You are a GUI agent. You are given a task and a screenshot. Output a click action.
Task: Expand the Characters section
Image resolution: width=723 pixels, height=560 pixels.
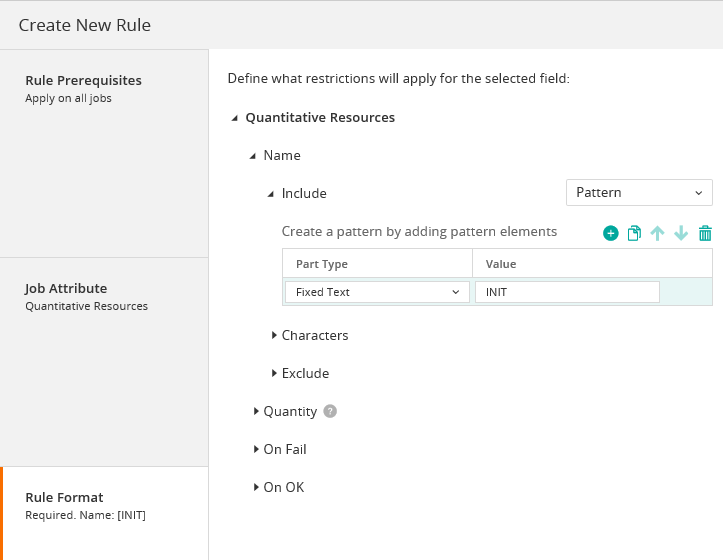pyautogui.click(x=274, y=335)
